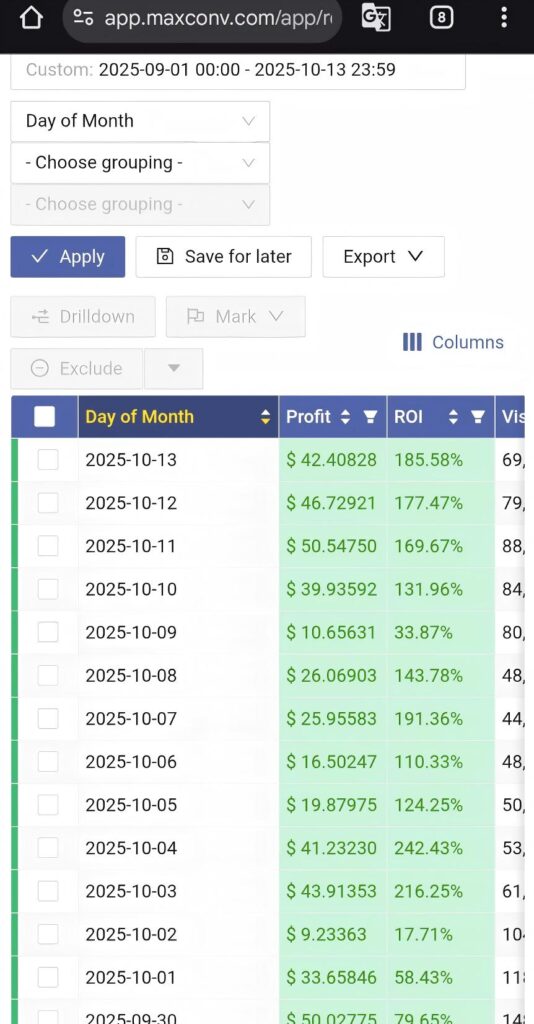This screenshot has width=534, height=1024.
Task: Click ROI value 177.47%
Action: (x=428, y=504)
